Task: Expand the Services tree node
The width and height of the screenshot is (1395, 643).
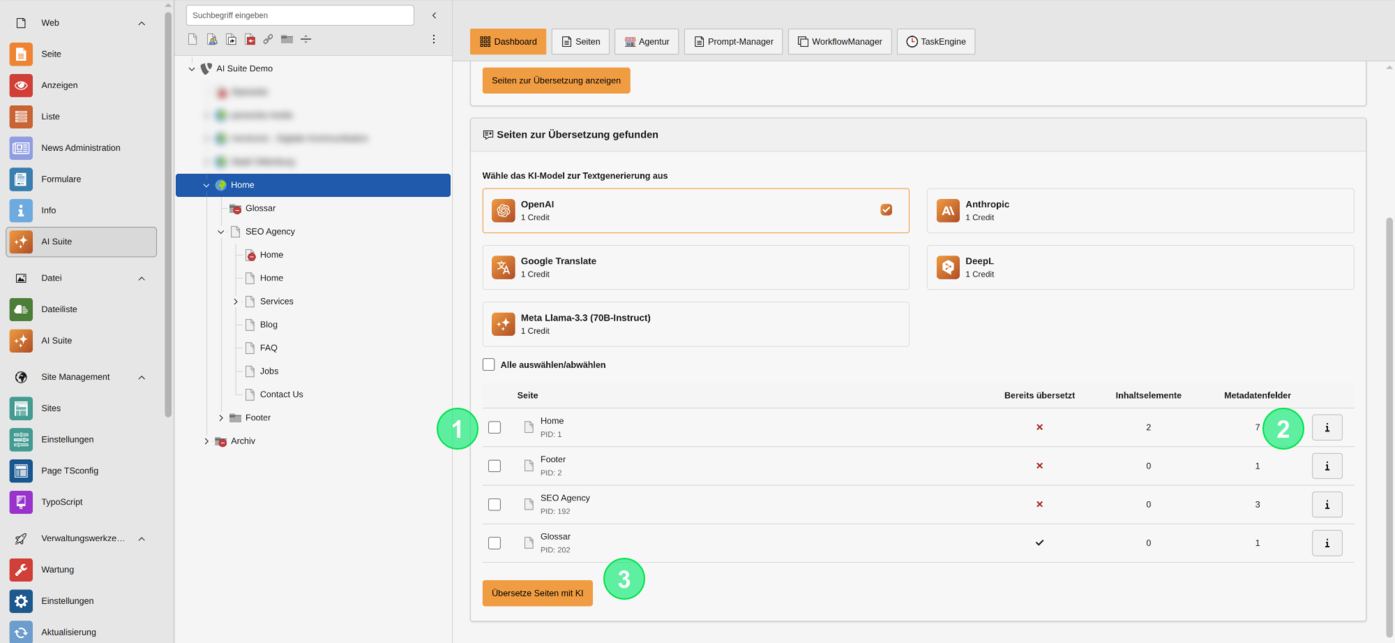Action: [x=236, y=302]
